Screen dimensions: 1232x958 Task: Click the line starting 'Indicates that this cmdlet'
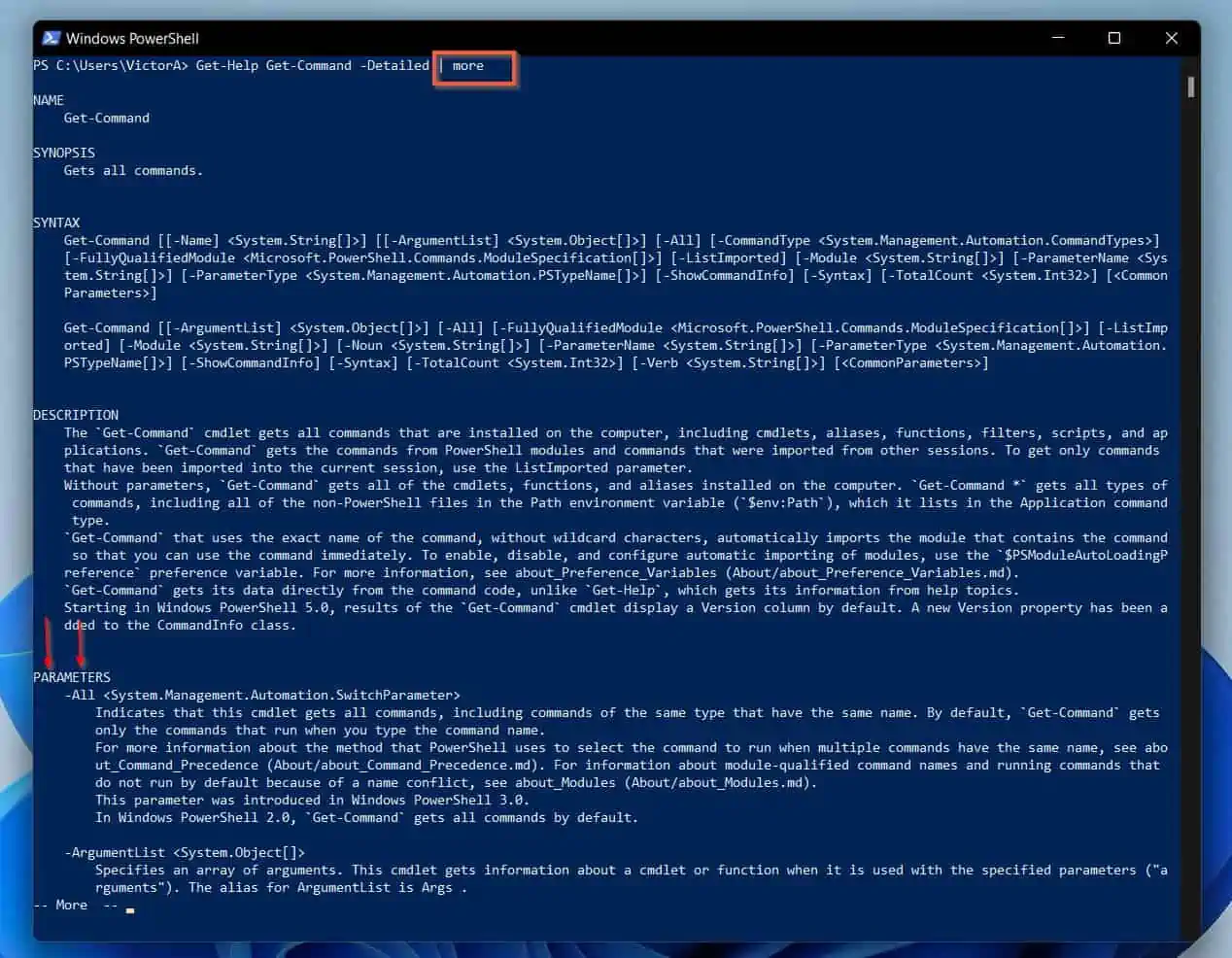[x=628, y=712]
